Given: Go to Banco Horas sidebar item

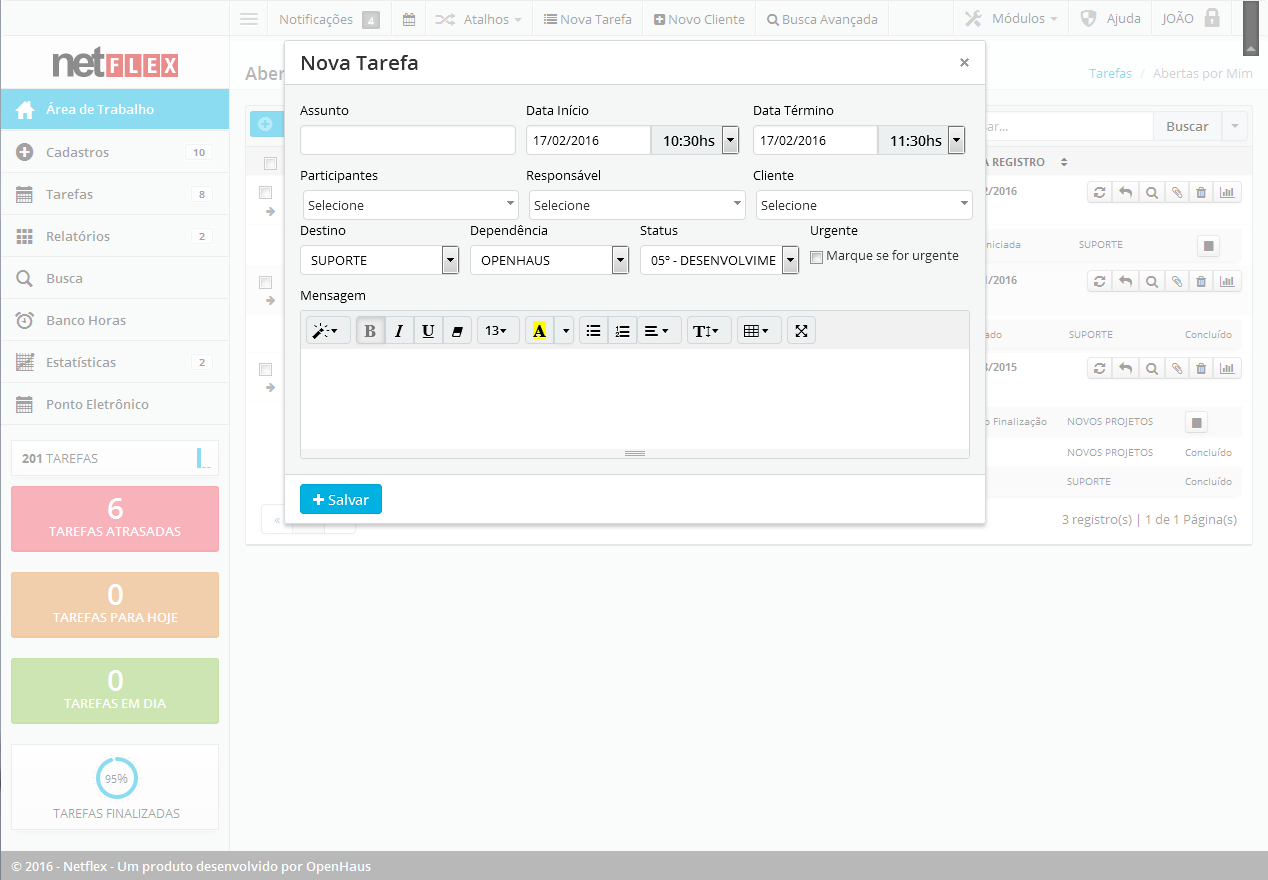Looking at the screenshot, I should pos(85,320).
